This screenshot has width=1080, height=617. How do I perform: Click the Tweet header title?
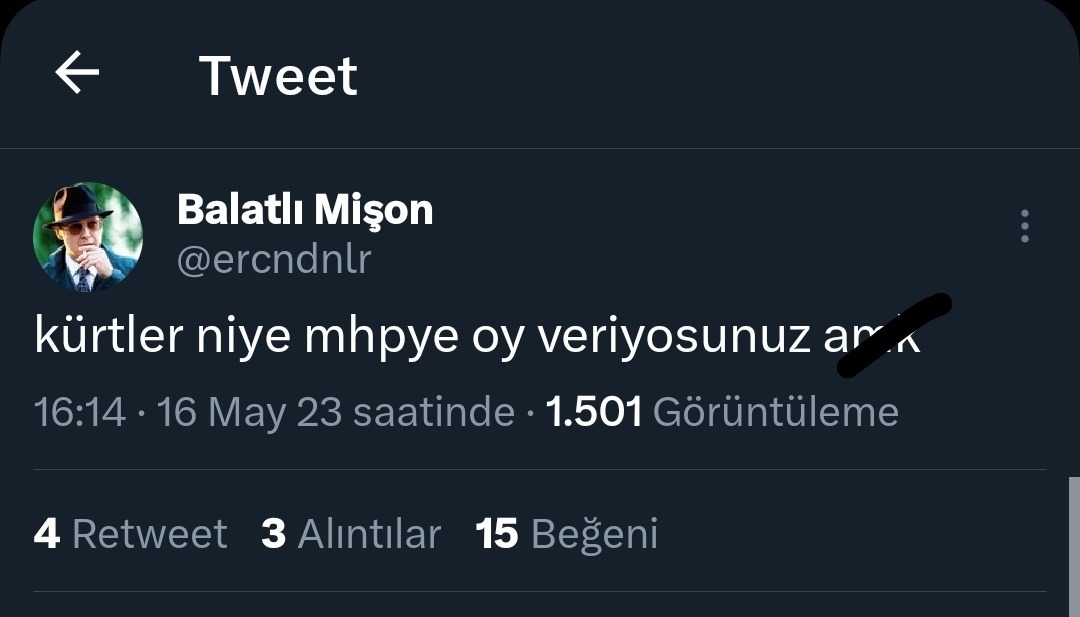[x=278, y=76]
